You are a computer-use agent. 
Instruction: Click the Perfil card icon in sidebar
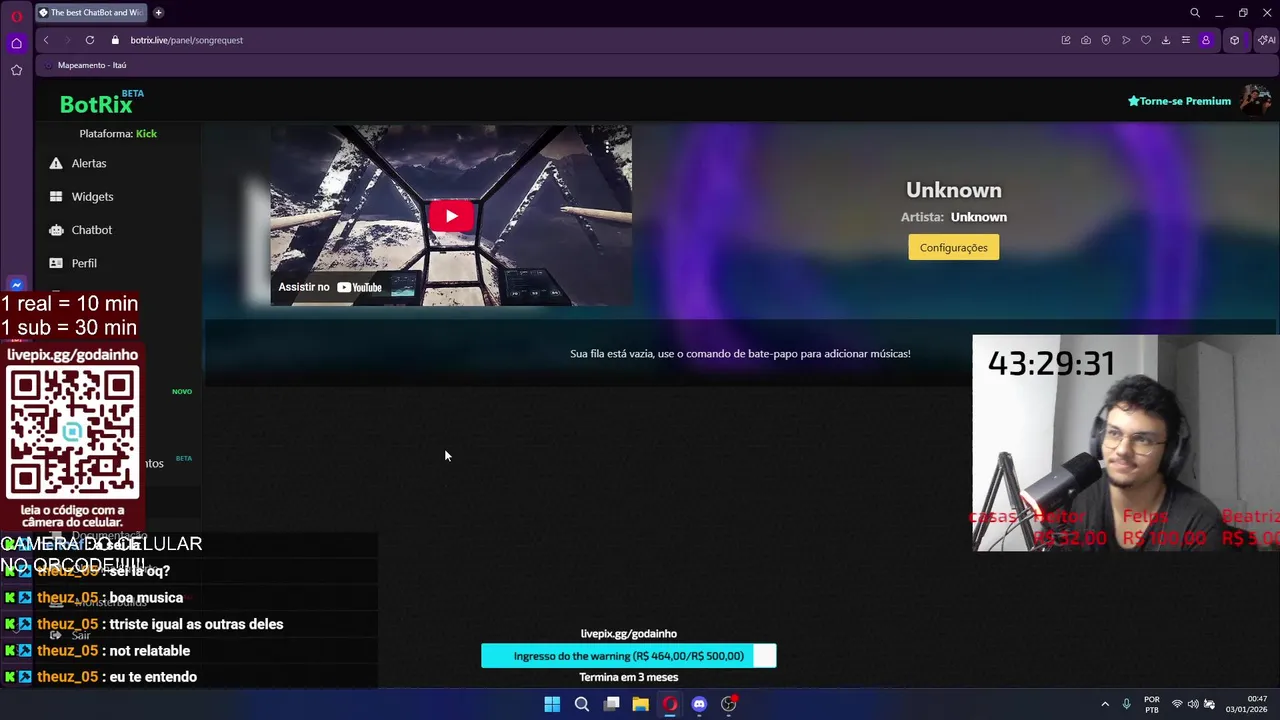coord(56,263)
